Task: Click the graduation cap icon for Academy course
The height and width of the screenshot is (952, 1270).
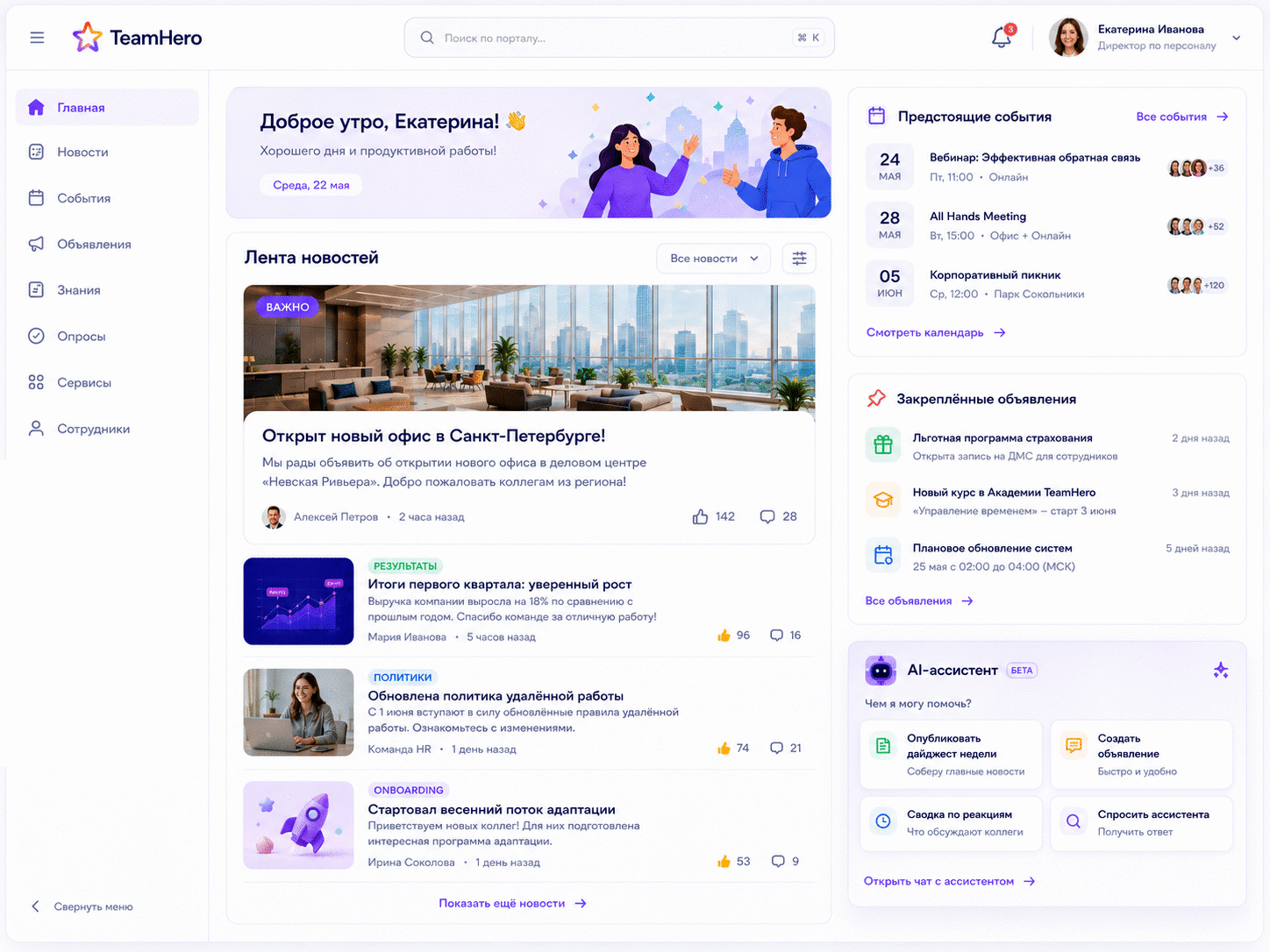Action: click(x=883, y=500)
